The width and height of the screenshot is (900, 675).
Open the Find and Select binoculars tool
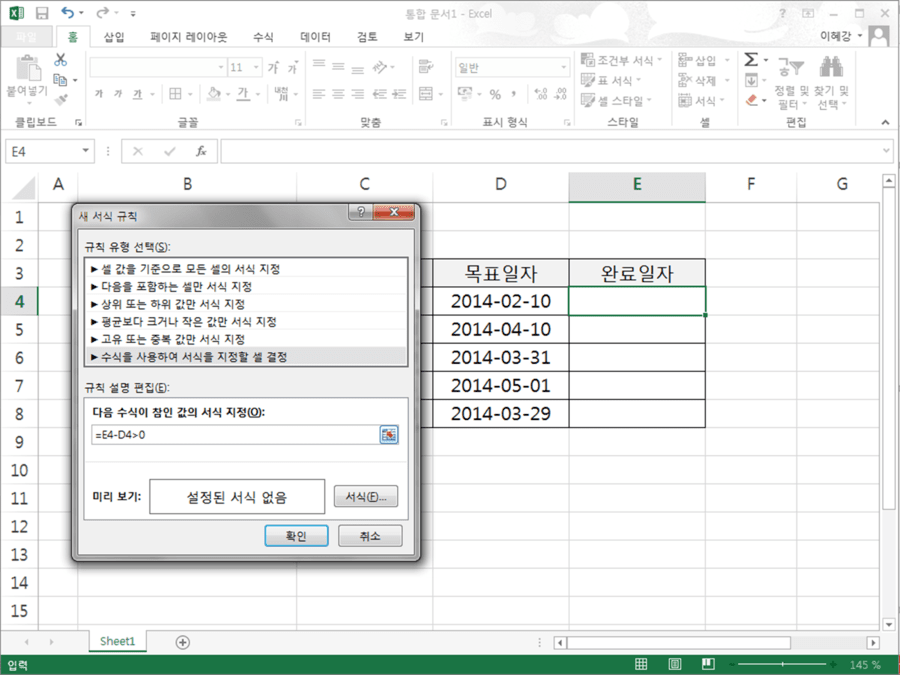(x=831, y=67)
